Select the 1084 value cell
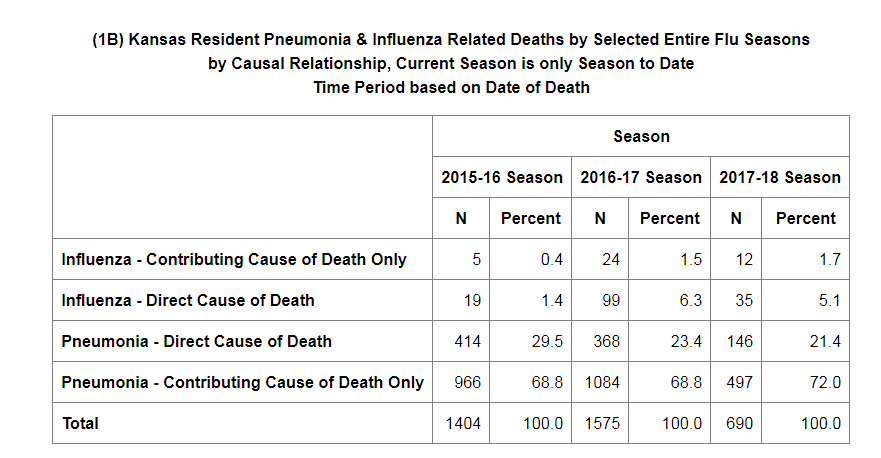This screenshot has width=881, height=458. [x=600, y=382]
